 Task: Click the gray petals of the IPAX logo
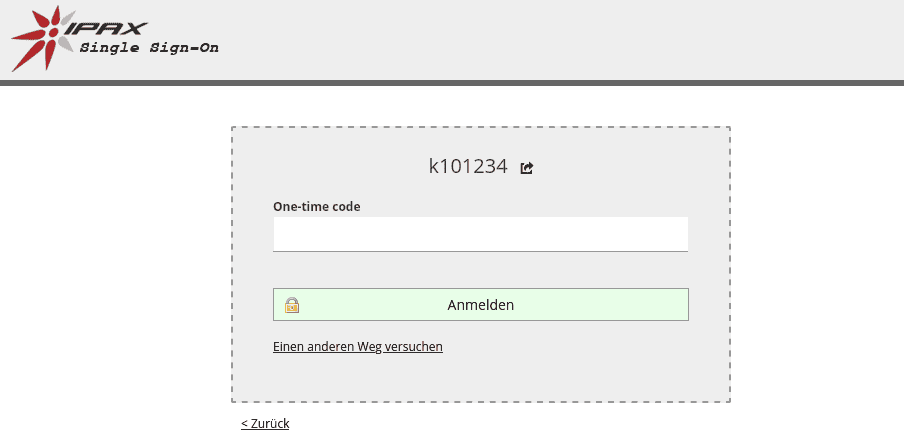66,24
